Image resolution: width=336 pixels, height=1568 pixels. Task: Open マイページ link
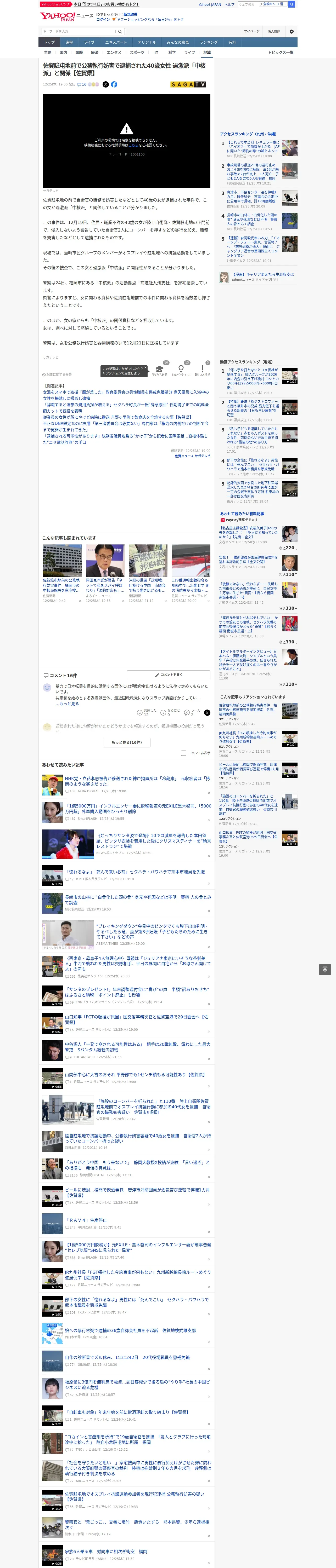[x=252, y=32]
